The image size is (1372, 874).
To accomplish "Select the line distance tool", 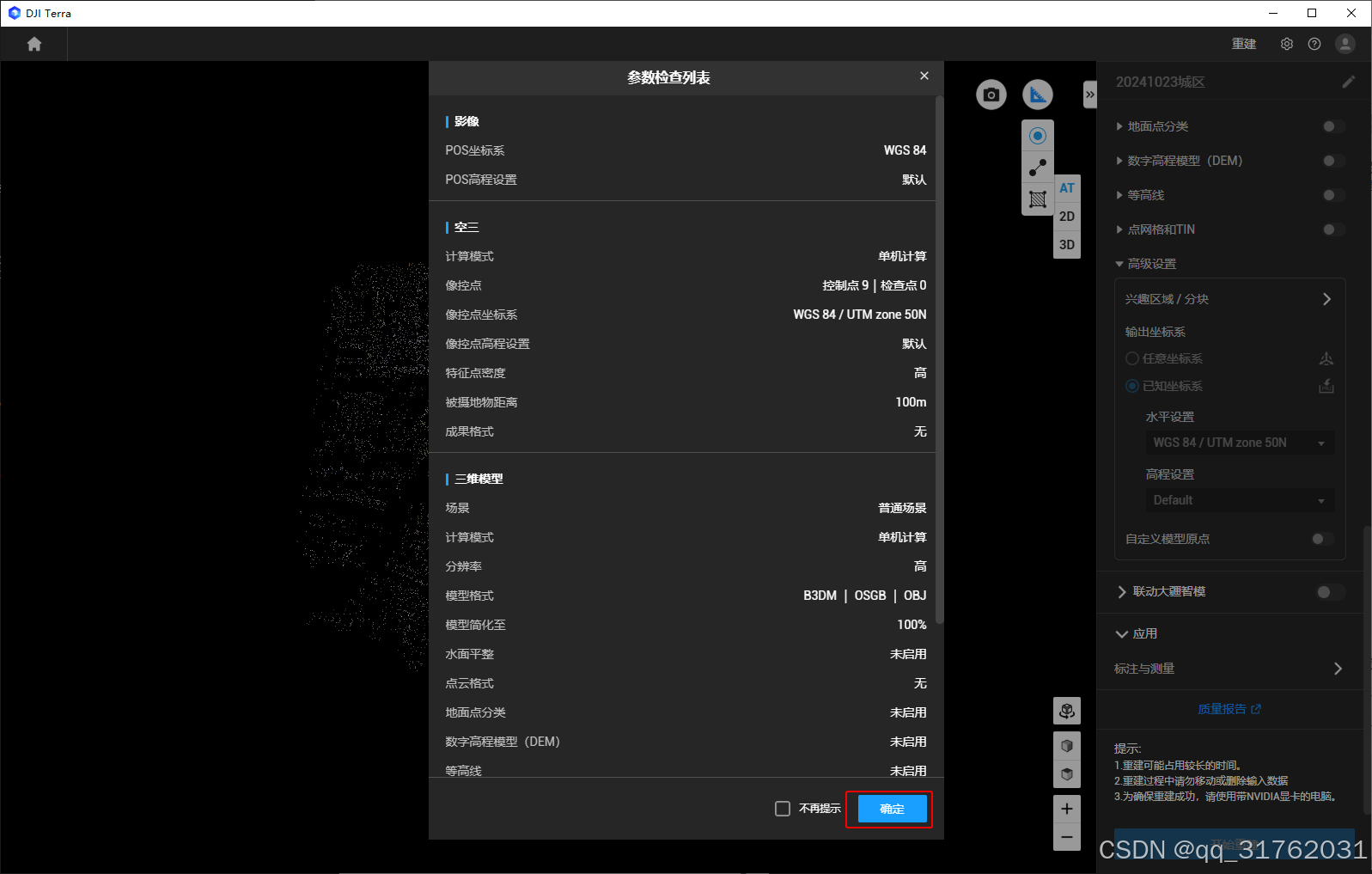I will click(x=1038, y=168).
